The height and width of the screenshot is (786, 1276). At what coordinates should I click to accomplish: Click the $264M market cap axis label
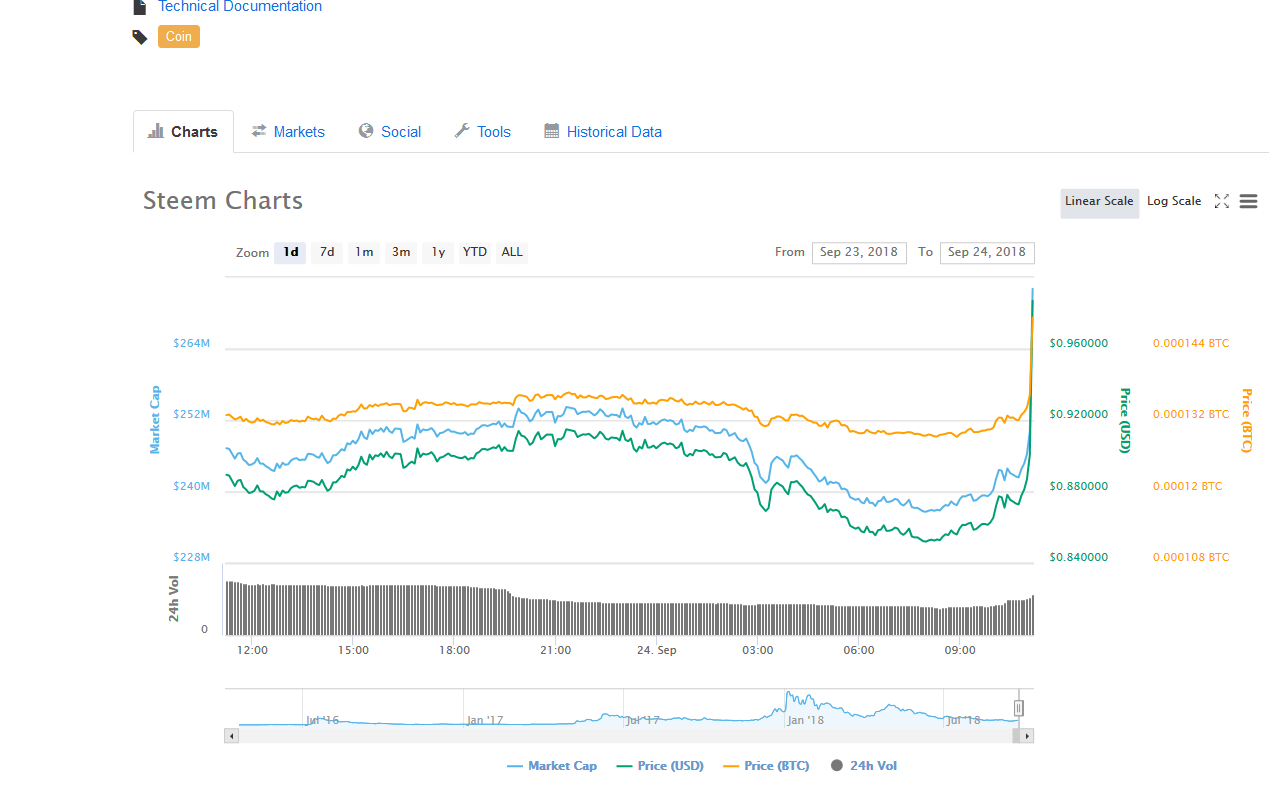point(191,343)
